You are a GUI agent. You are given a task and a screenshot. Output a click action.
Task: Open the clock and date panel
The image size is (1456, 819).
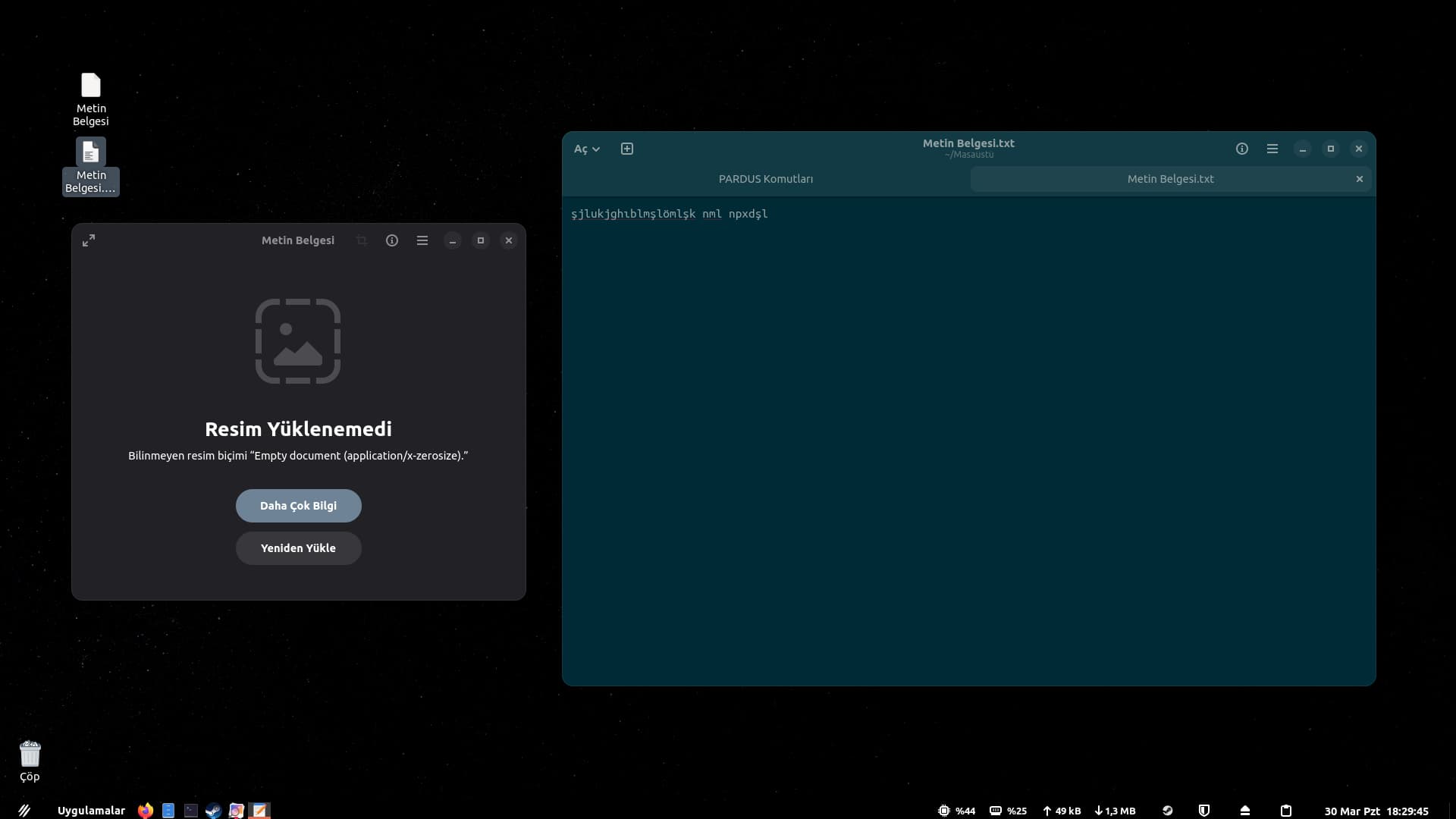tap(1376, 811)
